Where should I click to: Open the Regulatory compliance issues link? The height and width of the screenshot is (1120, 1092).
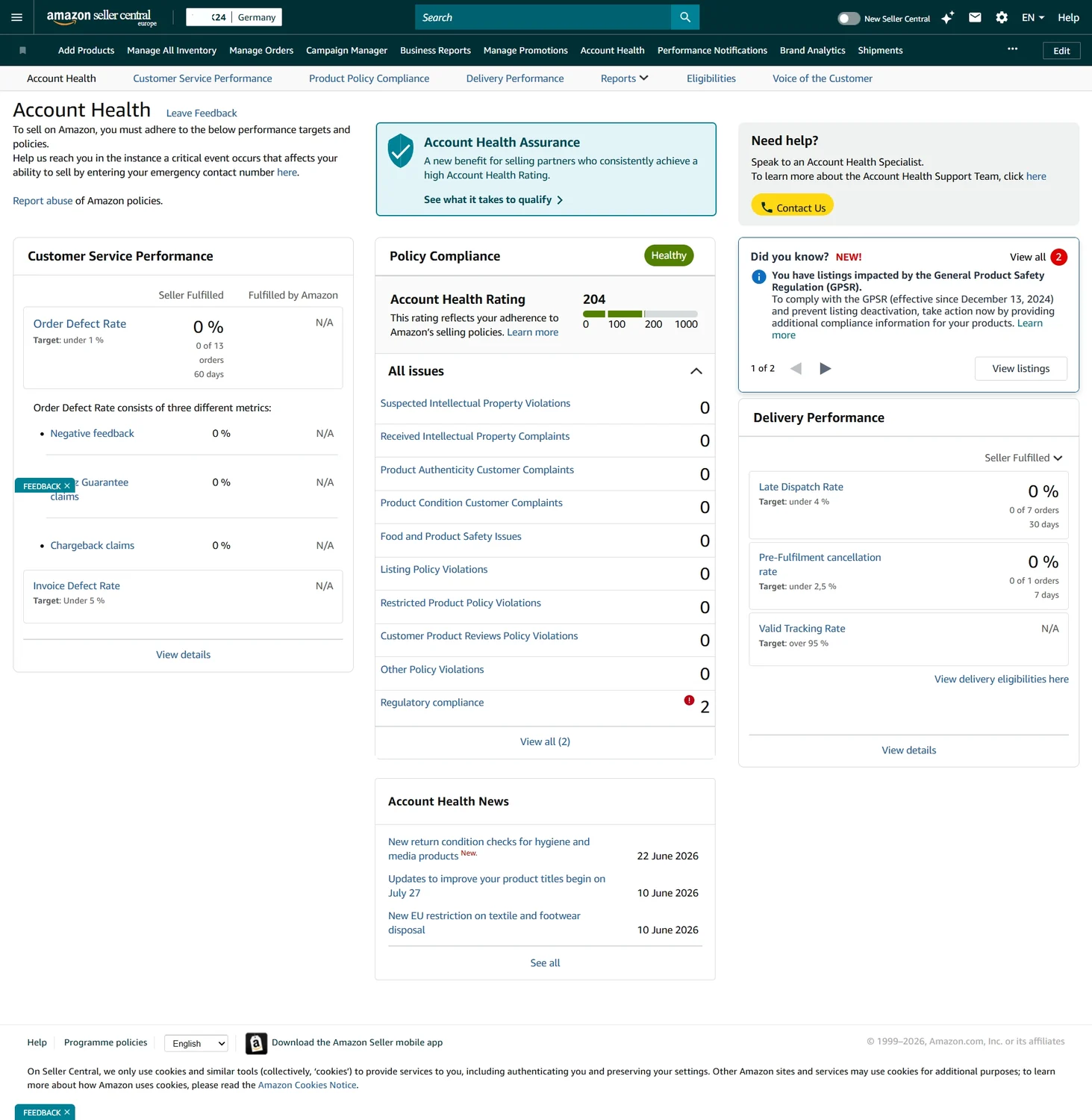431,703
